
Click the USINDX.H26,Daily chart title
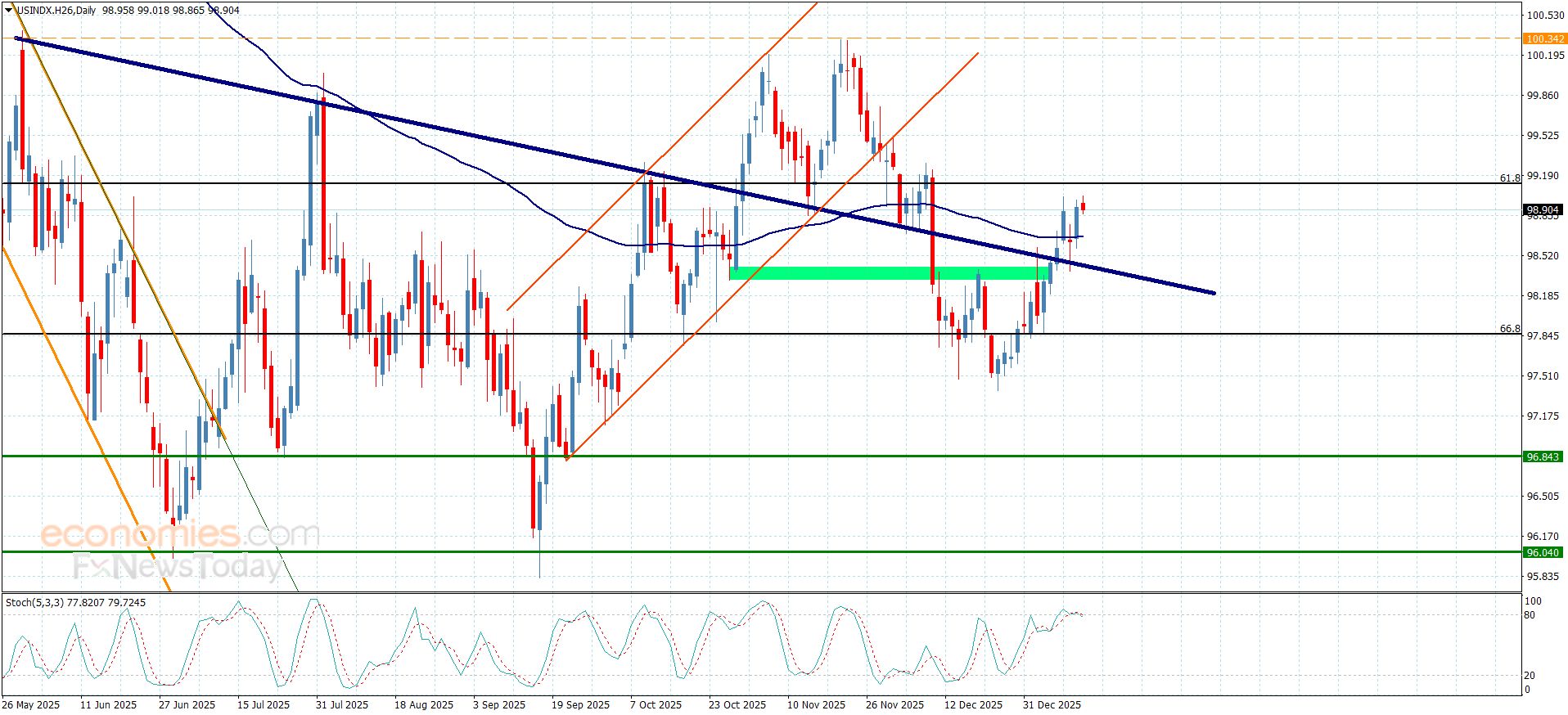[x=56, y=11]
